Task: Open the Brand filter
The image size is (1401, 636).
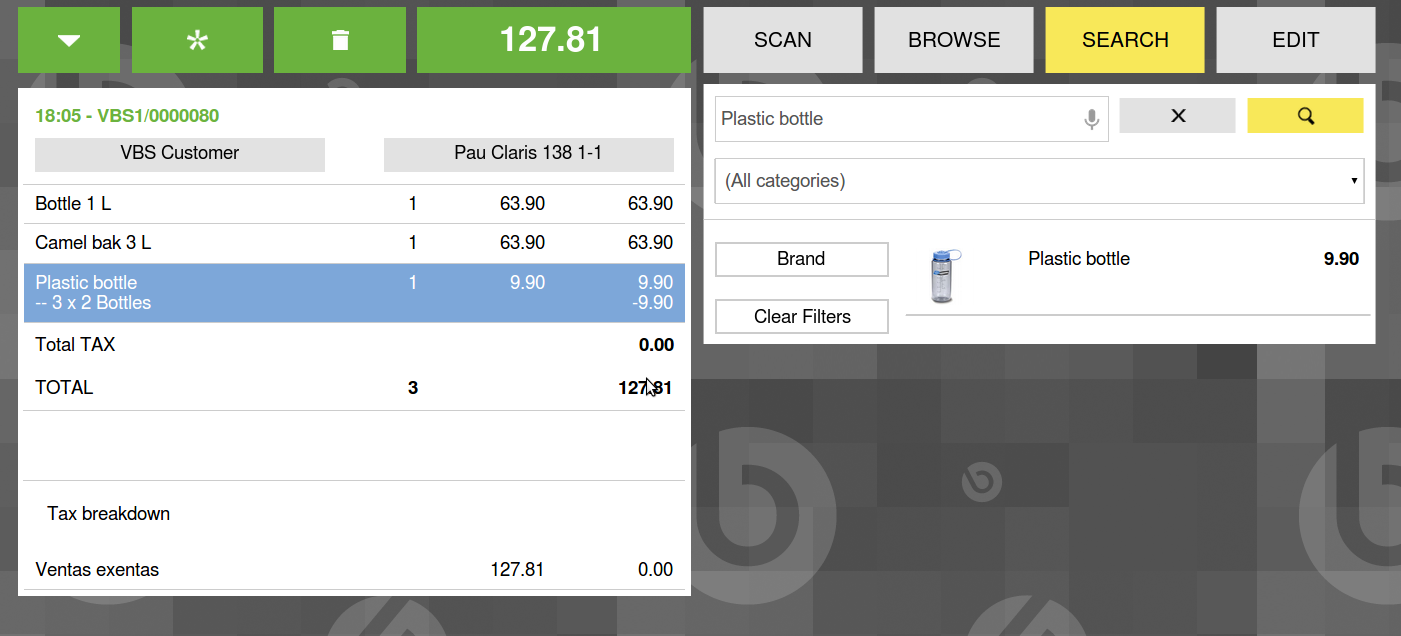Action: point(801,259)
